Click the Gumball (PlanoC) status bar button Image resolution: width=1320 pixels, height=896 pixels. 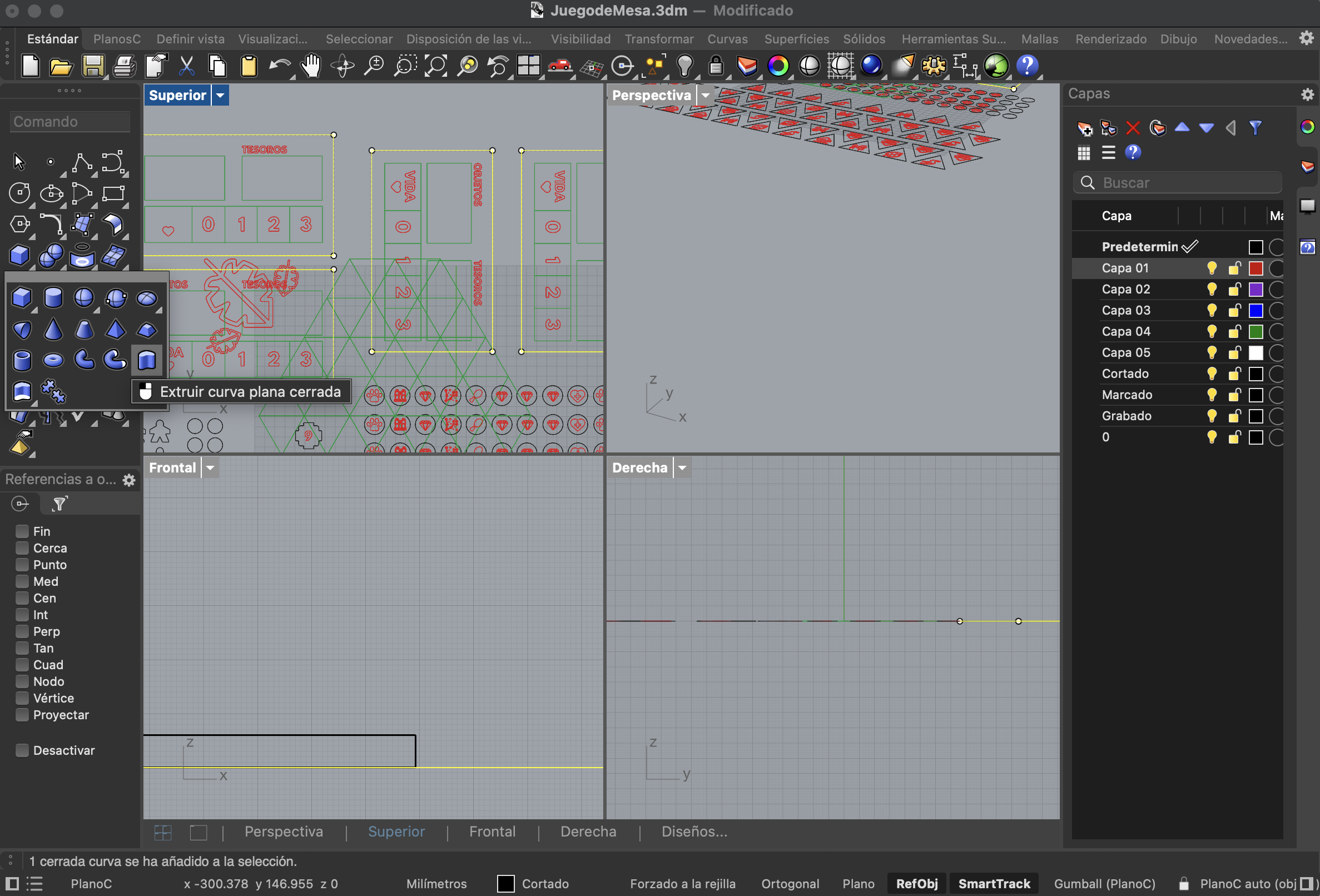point(1104,884)
